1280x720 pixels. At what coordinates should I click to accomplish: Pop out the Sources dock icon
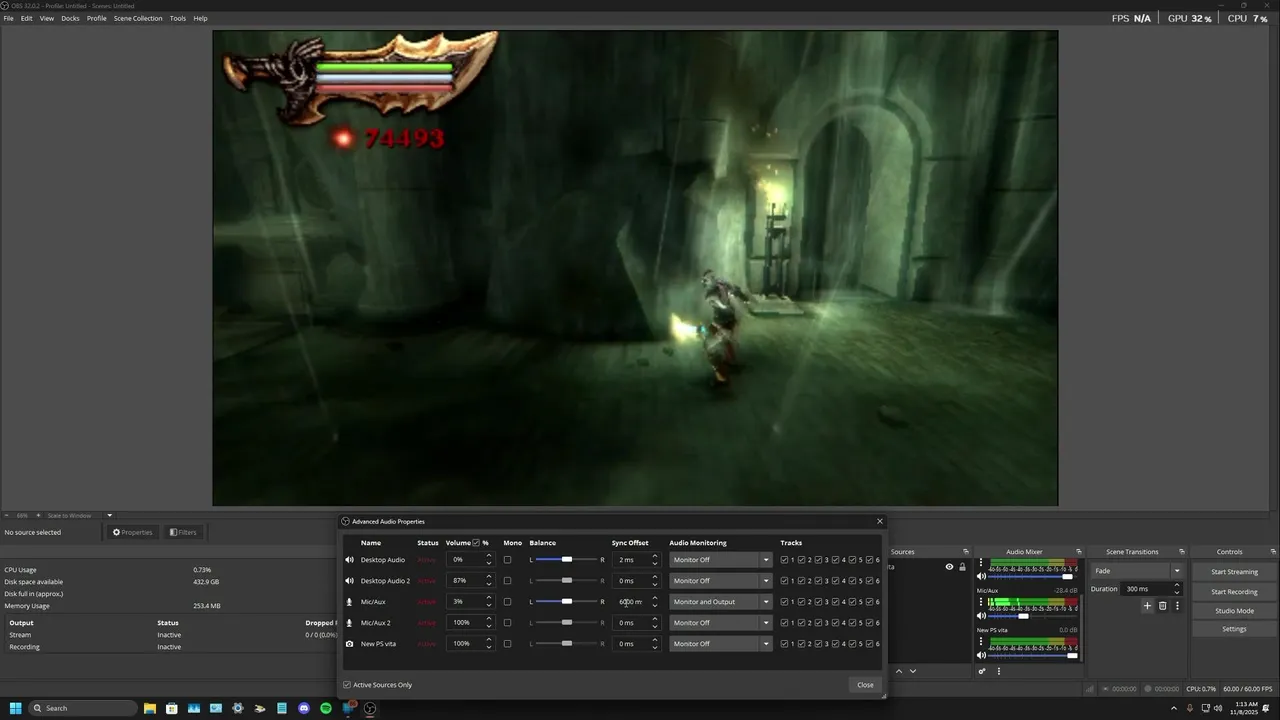tap(966, 552)
